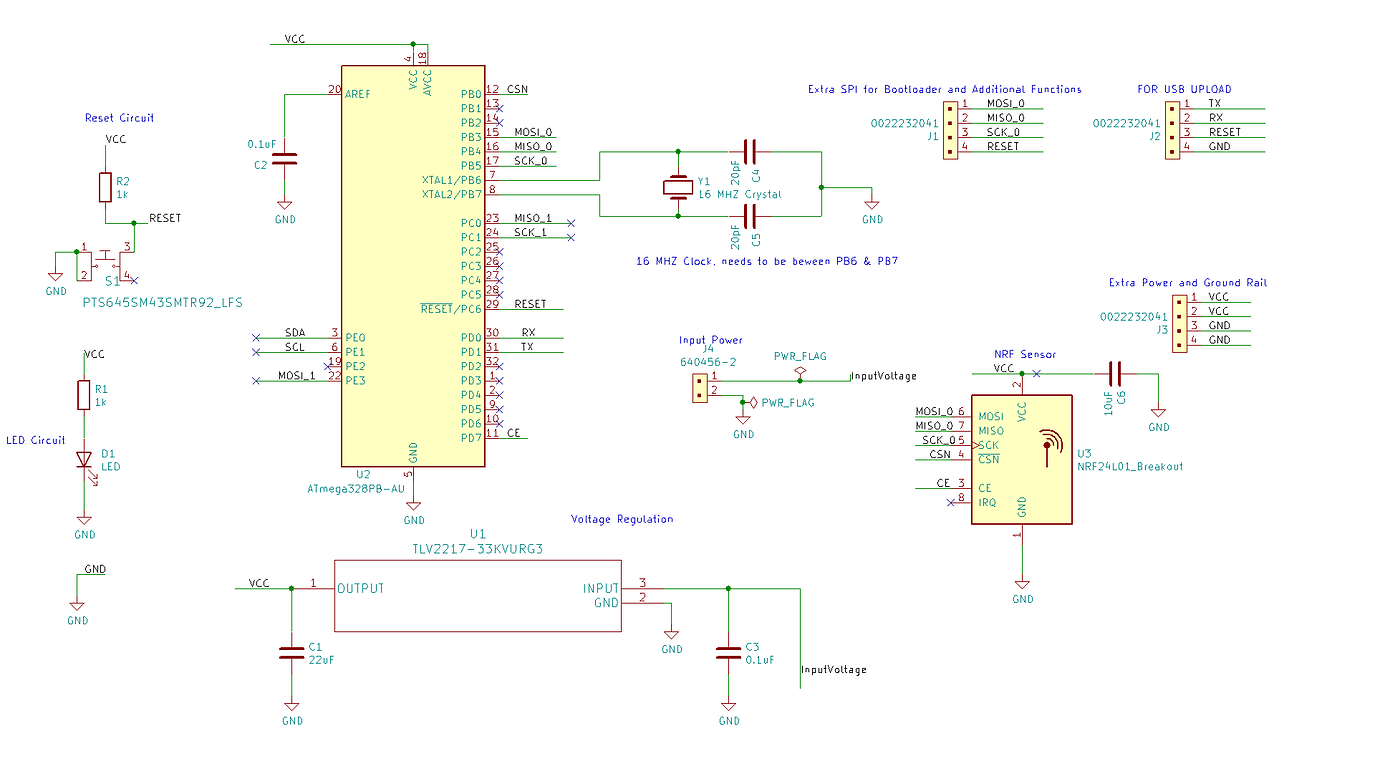The height and width of the screenshot is (778, 1380).
Task: Click the C2 0.1uF AREF capacitor
Action: click(285, 157)
